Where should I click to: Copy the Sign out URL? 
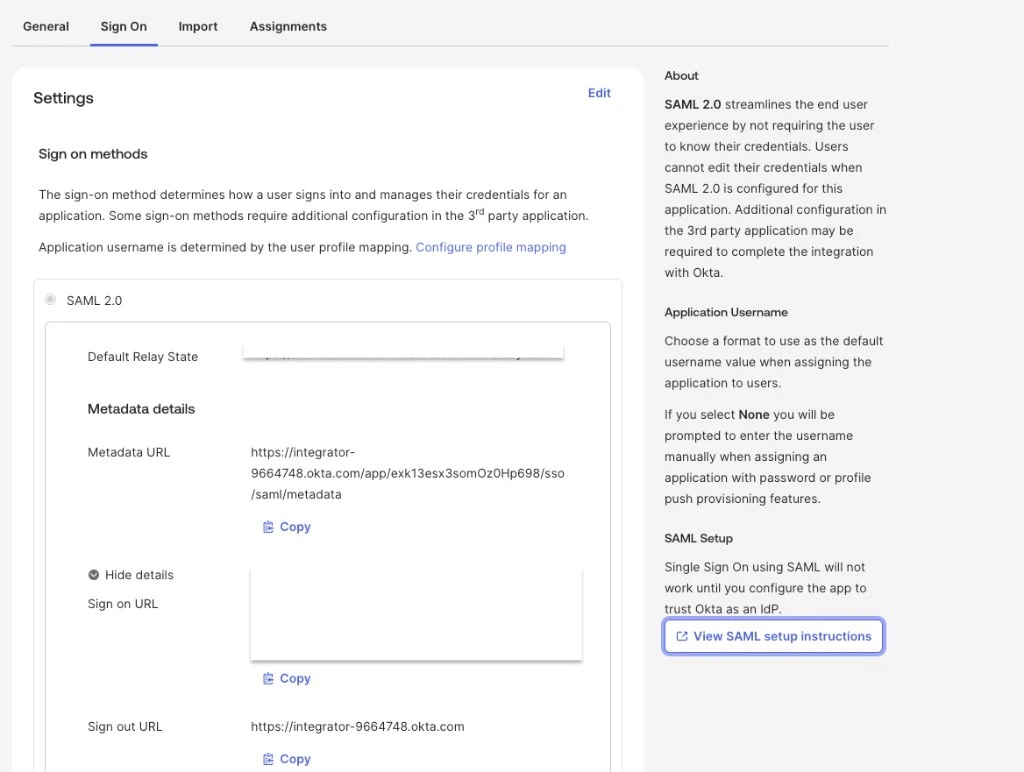tap(287, 759)
